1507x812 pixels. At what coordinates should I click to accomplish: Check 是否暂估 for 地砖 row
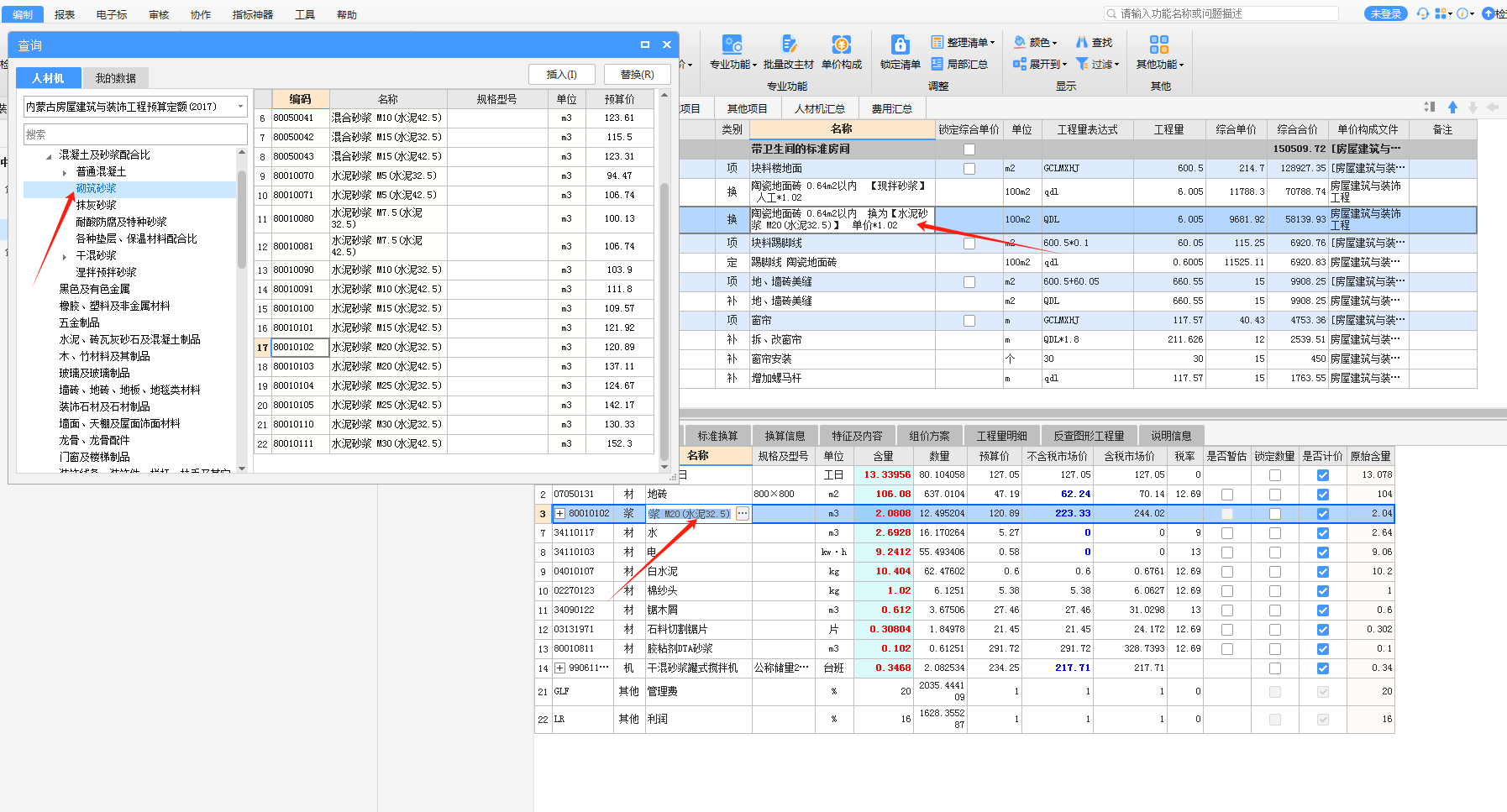pos(1227,495)
